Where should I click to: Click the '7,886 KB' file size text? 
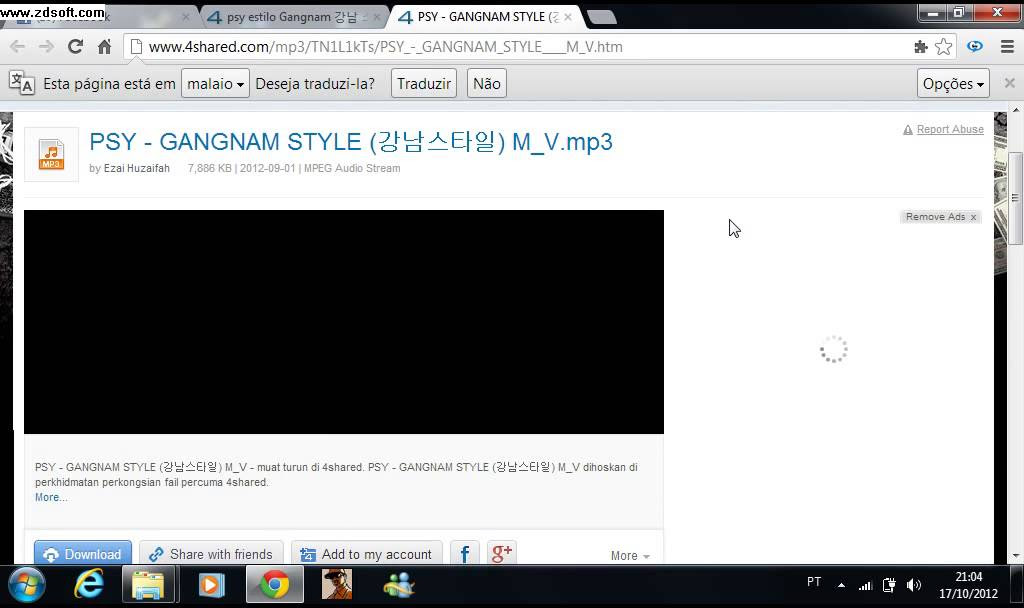pyautogui.click(x=210, y=168)
